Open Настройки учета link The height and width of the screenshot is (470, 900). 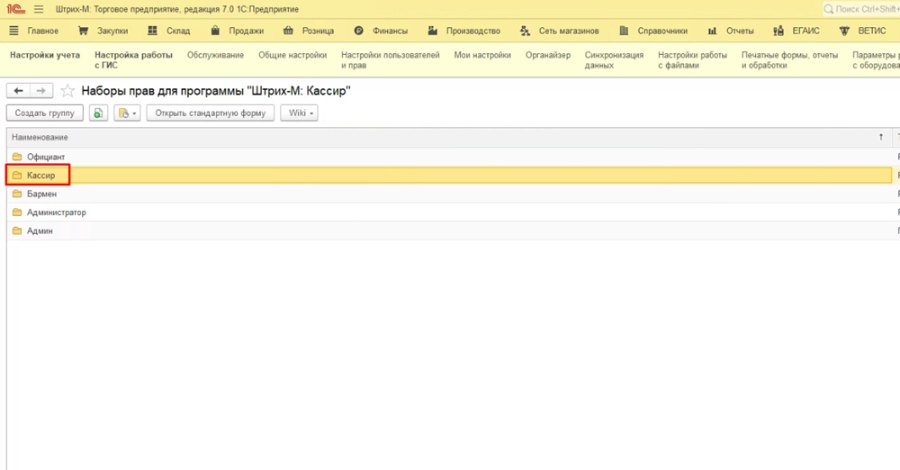[45, 55]
